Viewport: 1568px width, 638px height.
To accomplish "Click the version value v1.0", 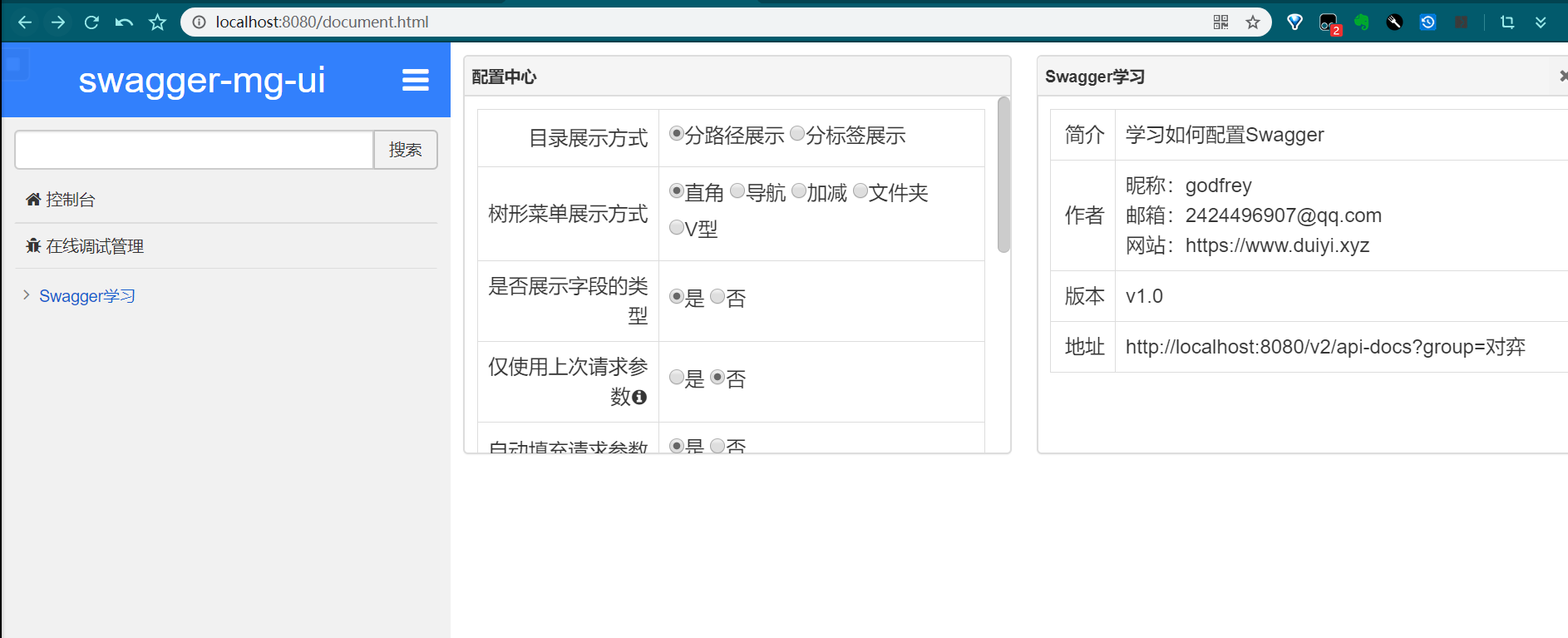I will (1144, 296).
